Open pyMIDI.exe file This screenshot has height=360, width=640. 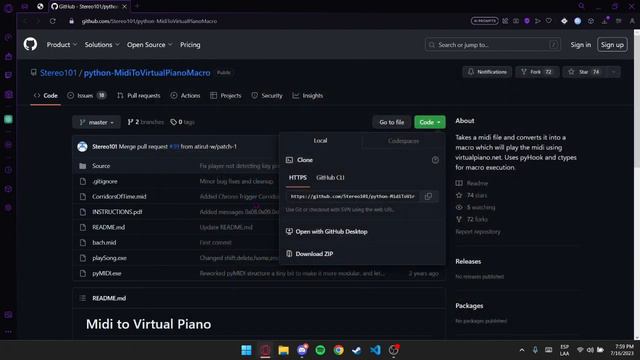click(107, 273)
